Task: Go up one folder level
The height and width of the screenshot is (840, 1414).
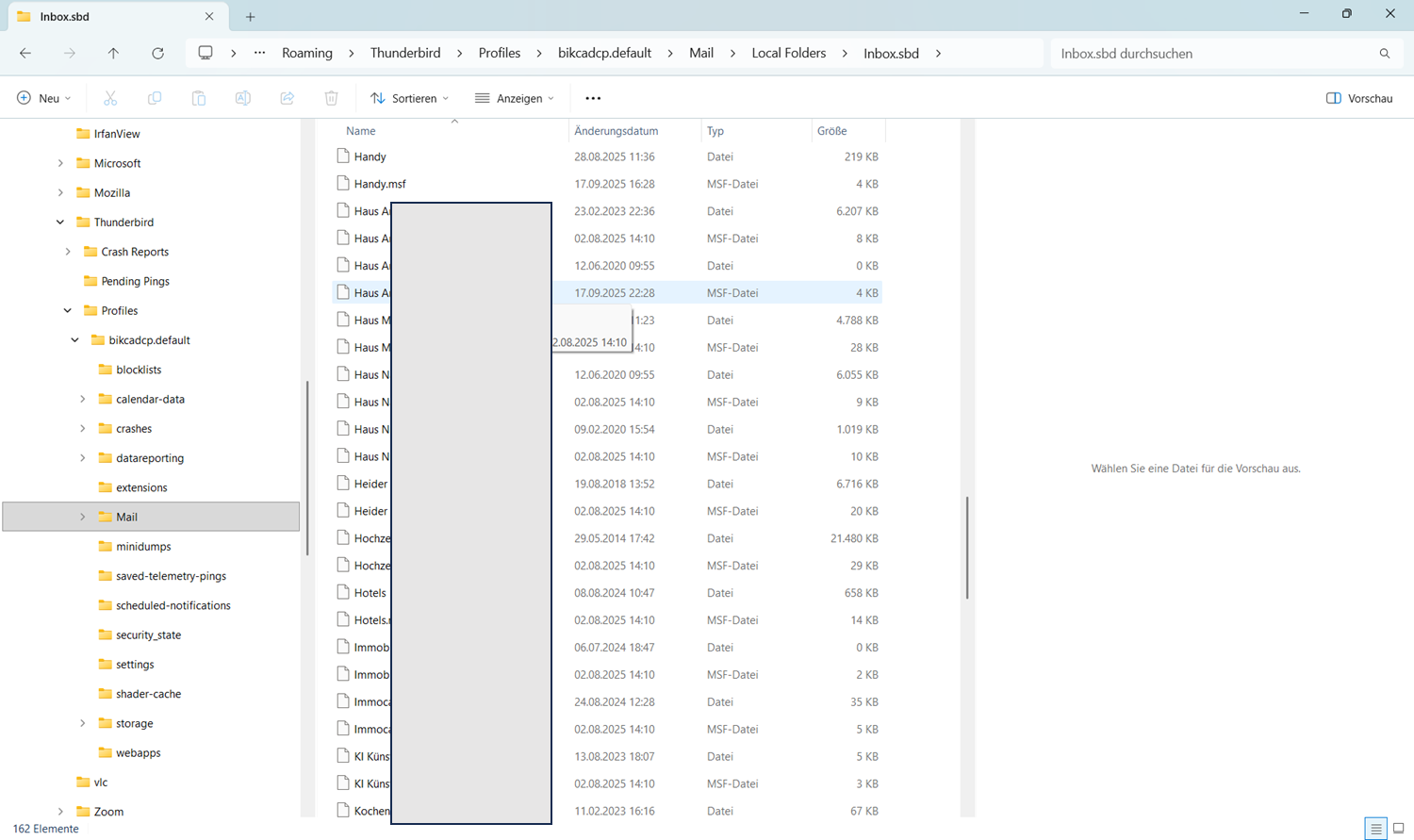Action: [113, 54]
